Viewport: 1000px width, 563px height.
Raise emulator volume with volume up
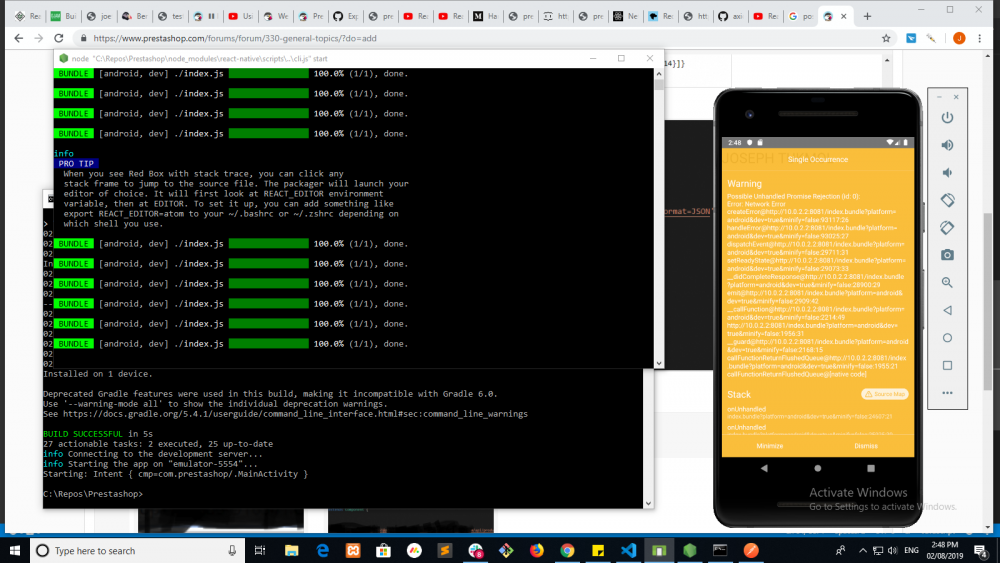947,145
